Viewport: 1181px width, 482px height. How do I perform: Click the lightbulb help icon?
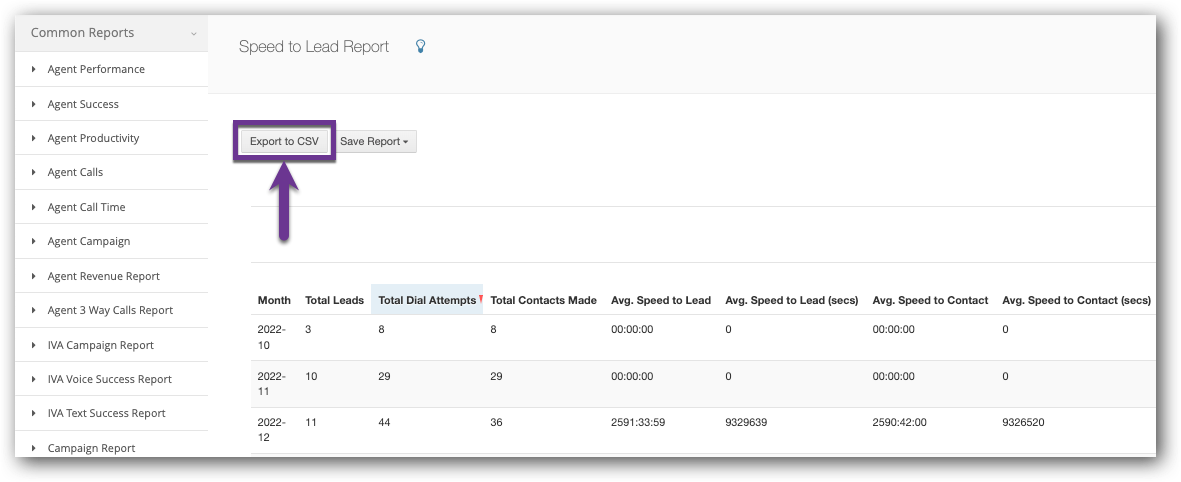coord(420,46)
